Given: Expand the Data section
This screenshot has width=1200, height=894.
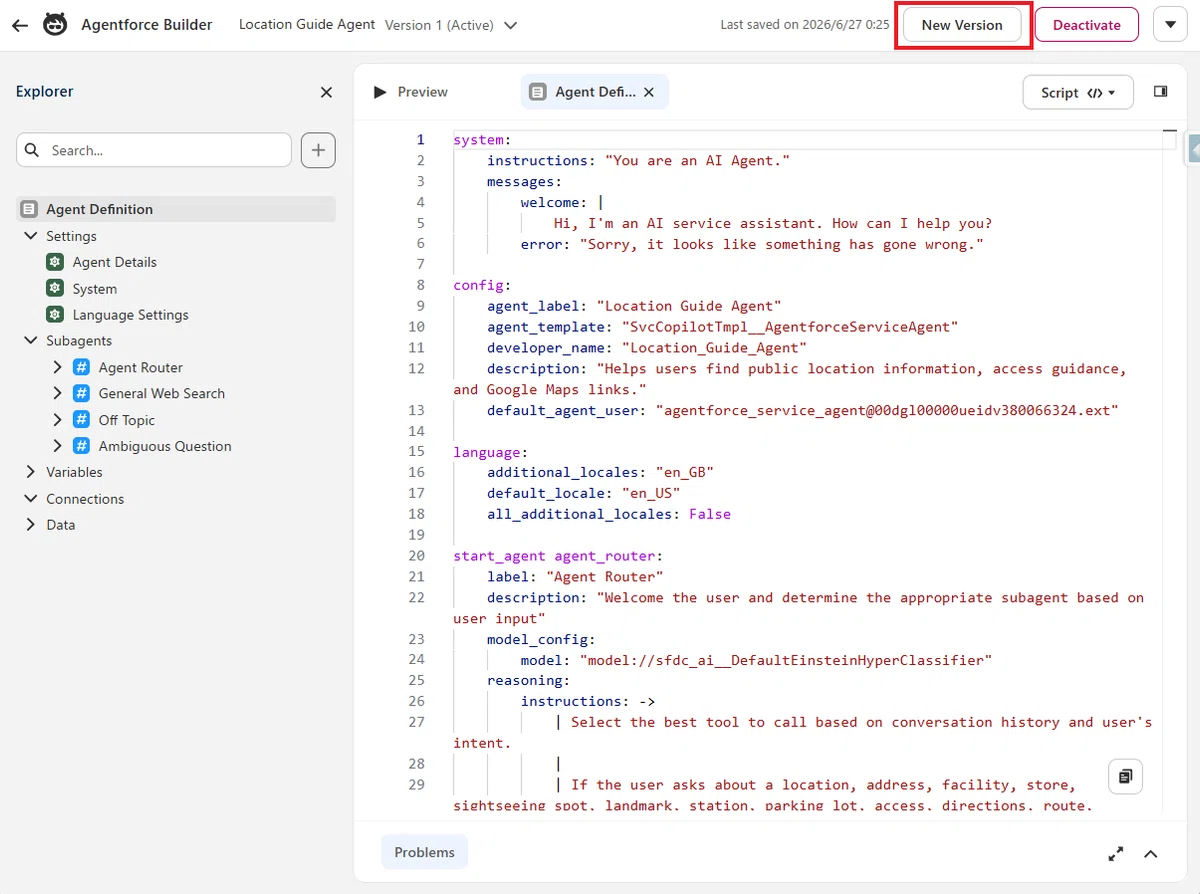Looking at the screenshot, I should point(30,525).
